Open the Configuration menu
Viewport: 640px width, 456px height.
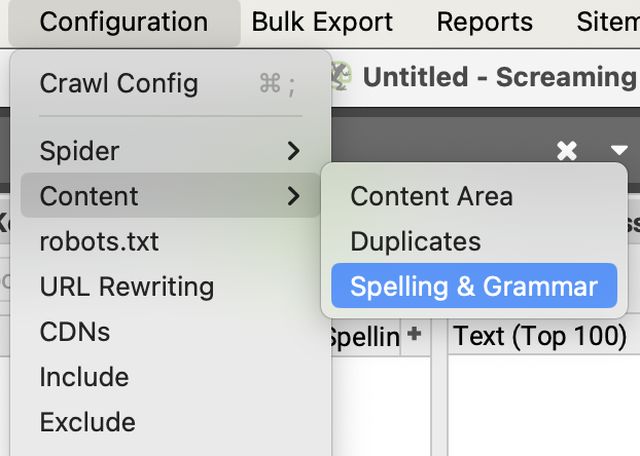click(x=124, y=22)
